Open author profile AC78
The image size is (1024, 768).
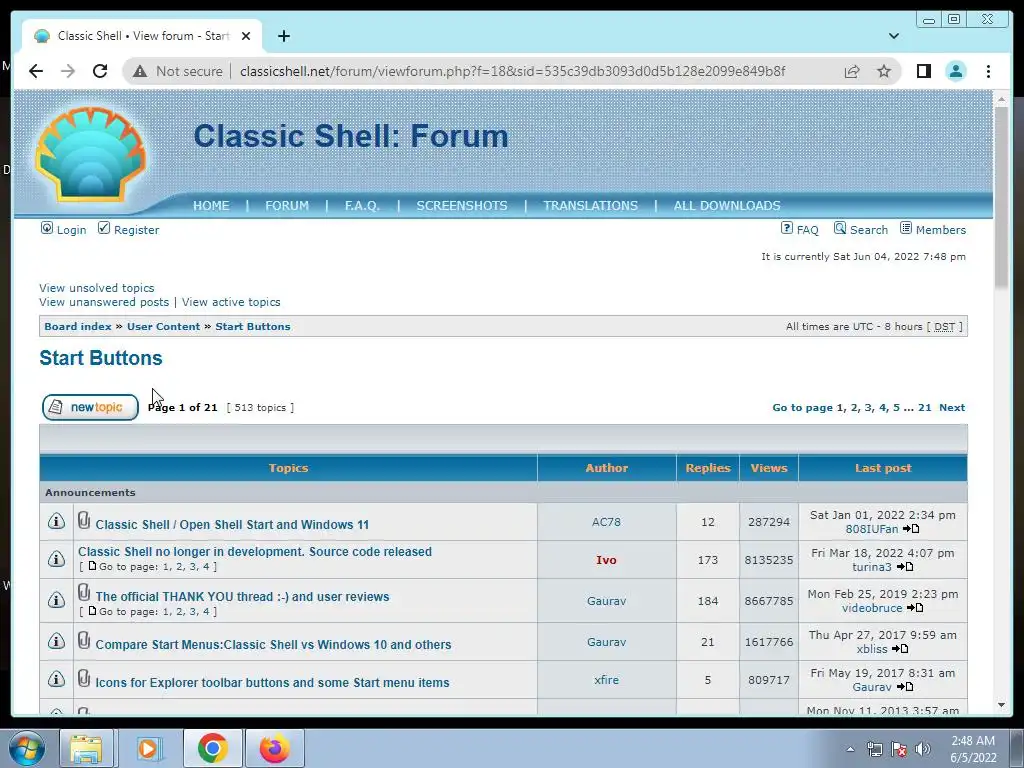(606, 522)
